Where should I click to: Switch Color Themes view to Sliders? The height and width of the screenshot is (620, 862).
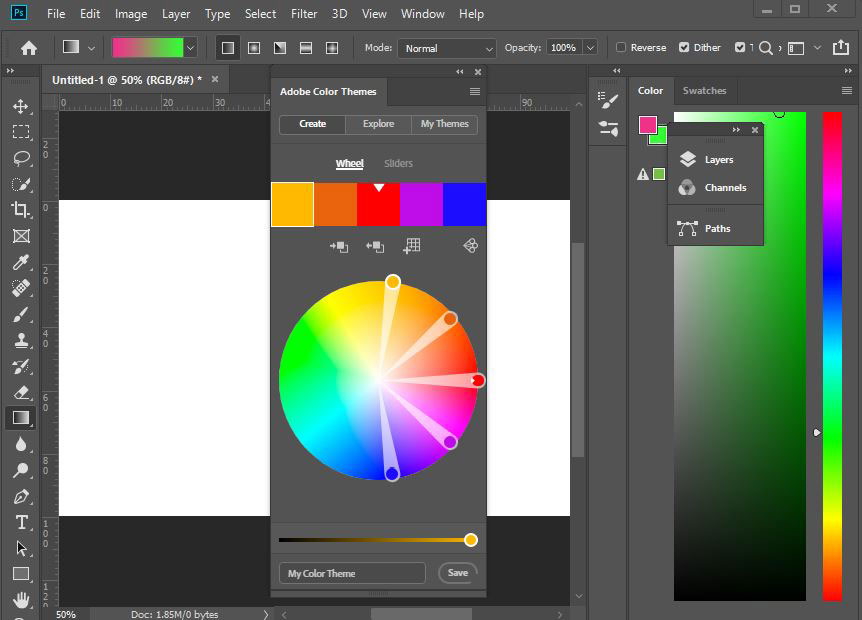[398, 163]
